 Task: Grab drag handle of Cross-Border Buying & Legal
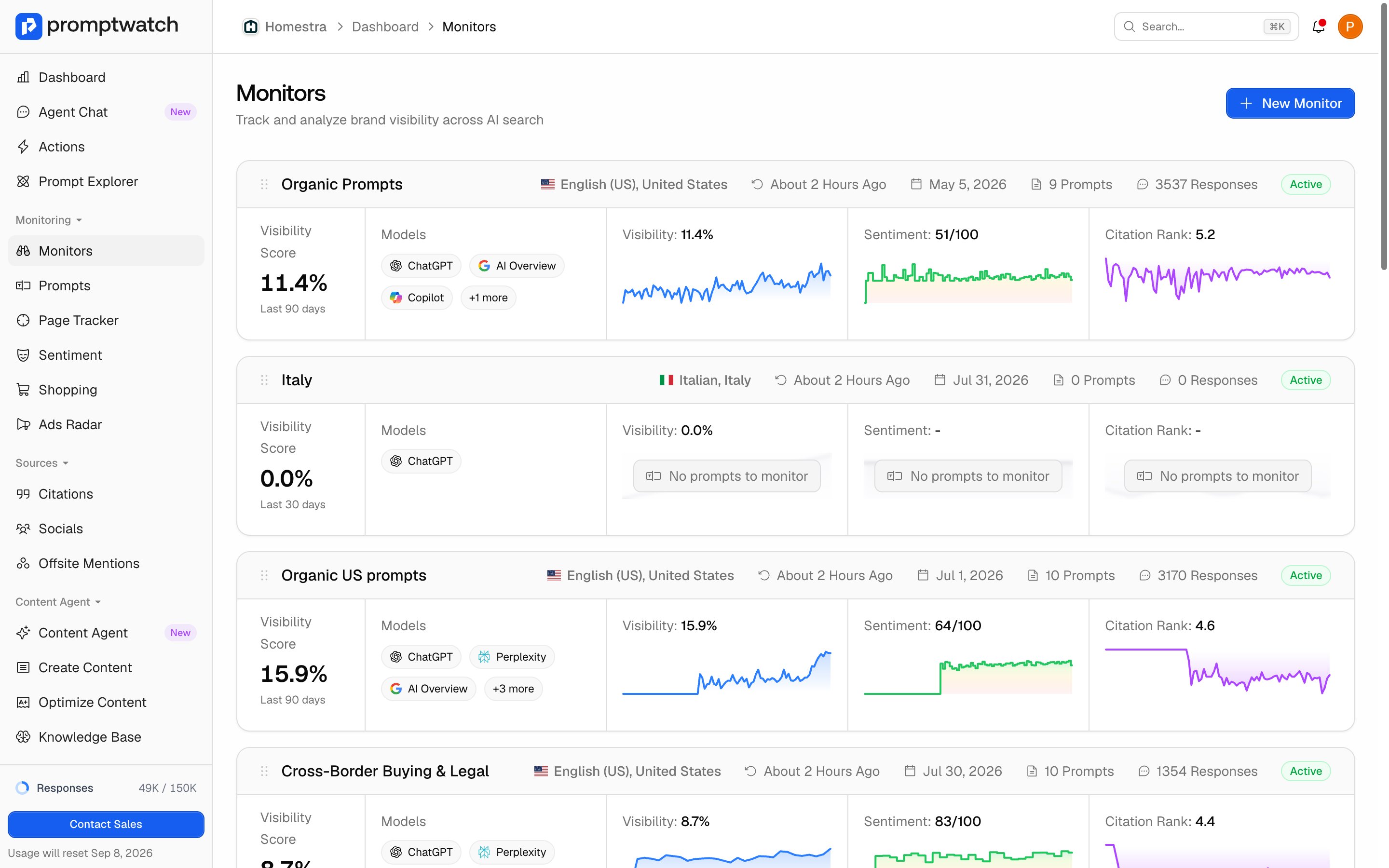click(x=264, y=771)
